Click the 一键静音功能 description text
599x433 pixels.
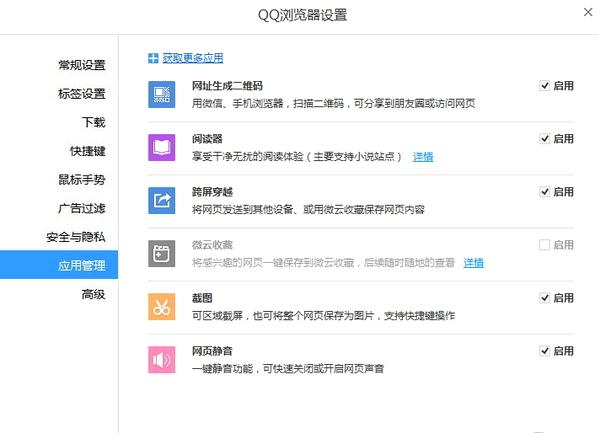pos(288,368)
